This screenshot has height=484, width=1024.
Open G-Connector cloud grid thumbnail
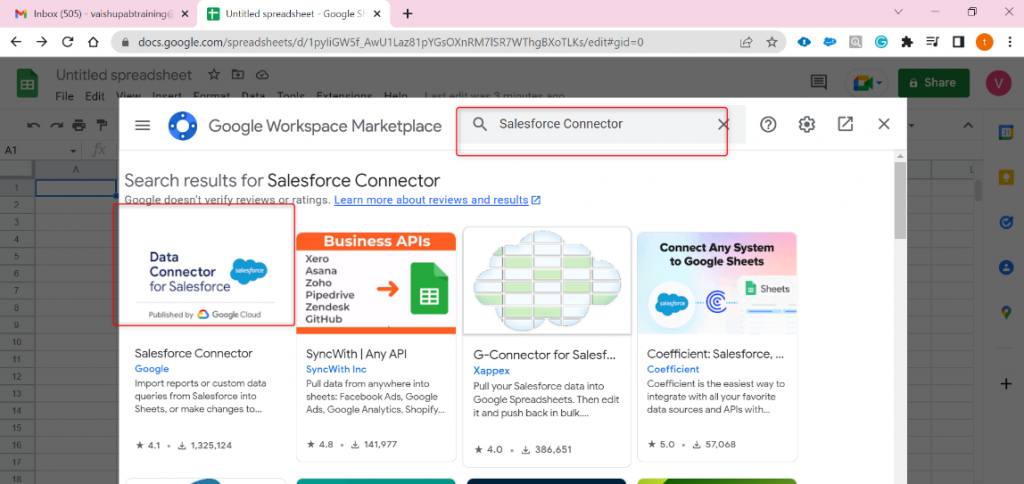(x=547, y=281)
